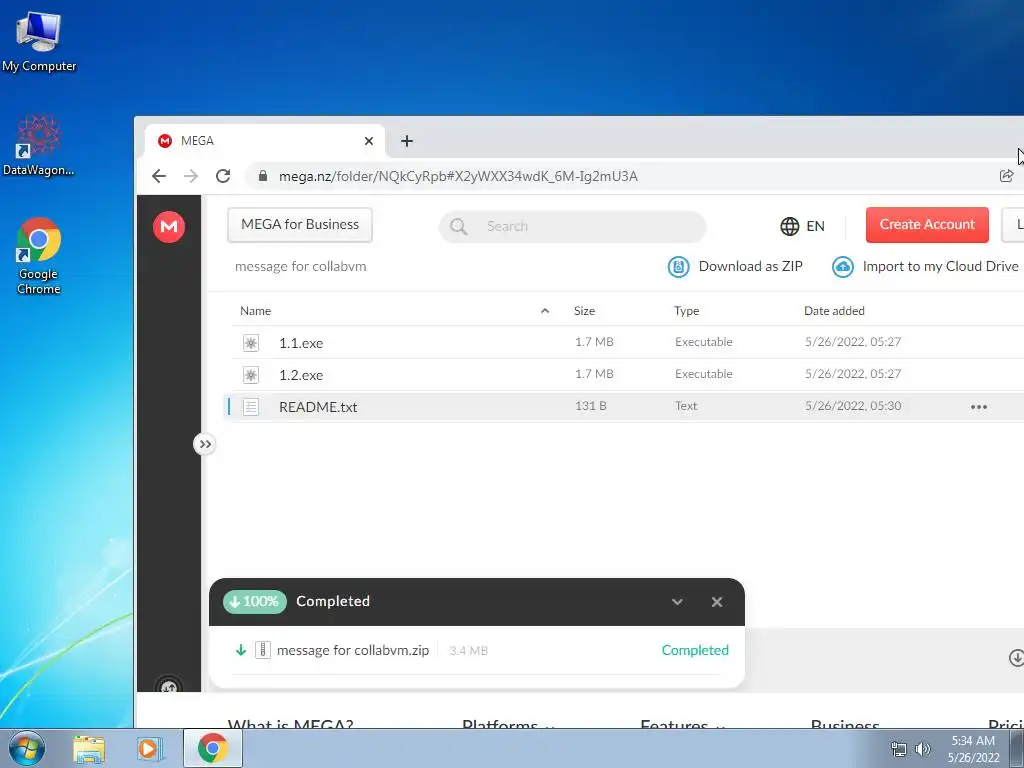Reload the MEGA page
The image size is (1024, 768).
tap(223, 176)
